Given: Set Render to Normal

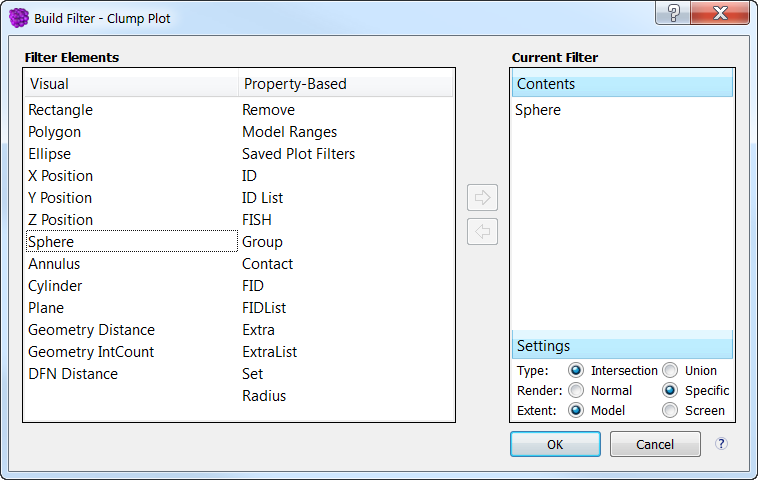Looking at the screenshot, I should (x=576, y=391).
